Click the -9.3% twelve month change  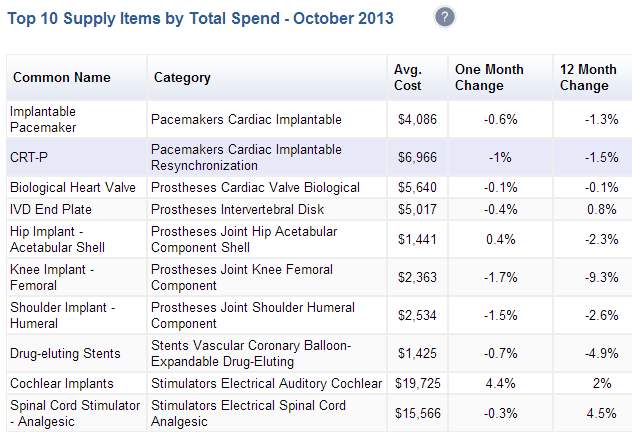602,277
